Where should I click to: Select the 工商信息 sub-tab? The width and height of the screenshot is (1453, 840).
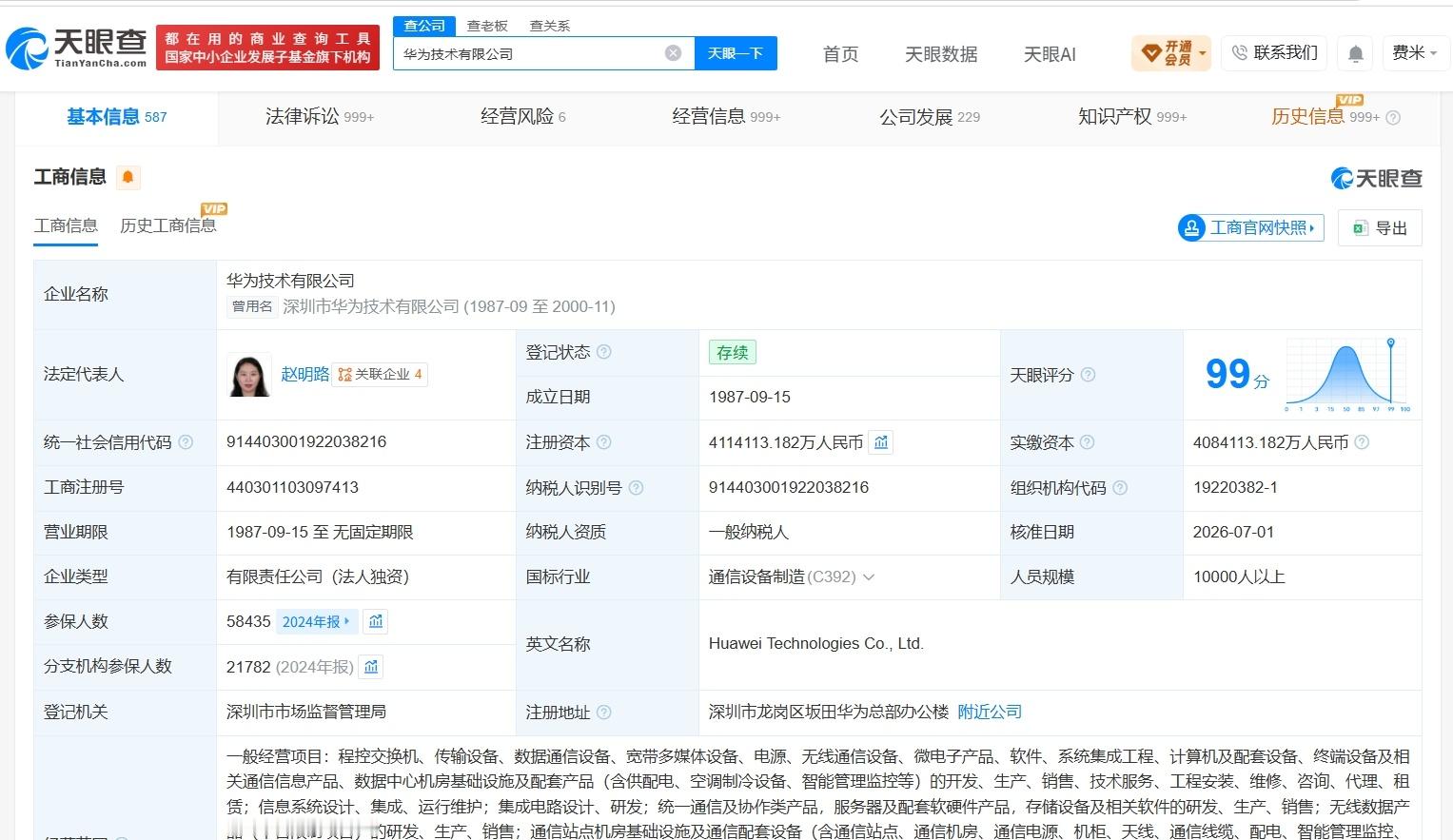click(x=66, y=226)
